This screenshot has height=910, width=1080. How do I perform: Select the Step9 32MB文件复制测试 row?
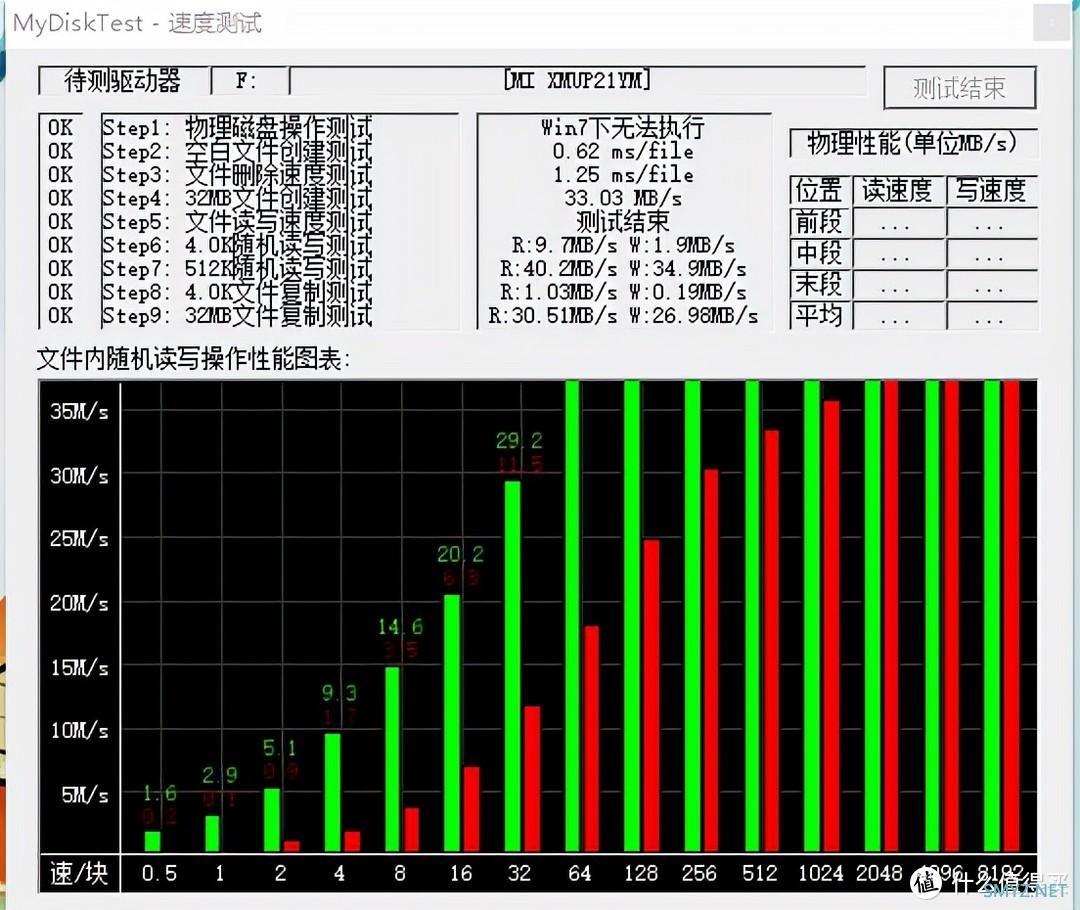[237, 316]
